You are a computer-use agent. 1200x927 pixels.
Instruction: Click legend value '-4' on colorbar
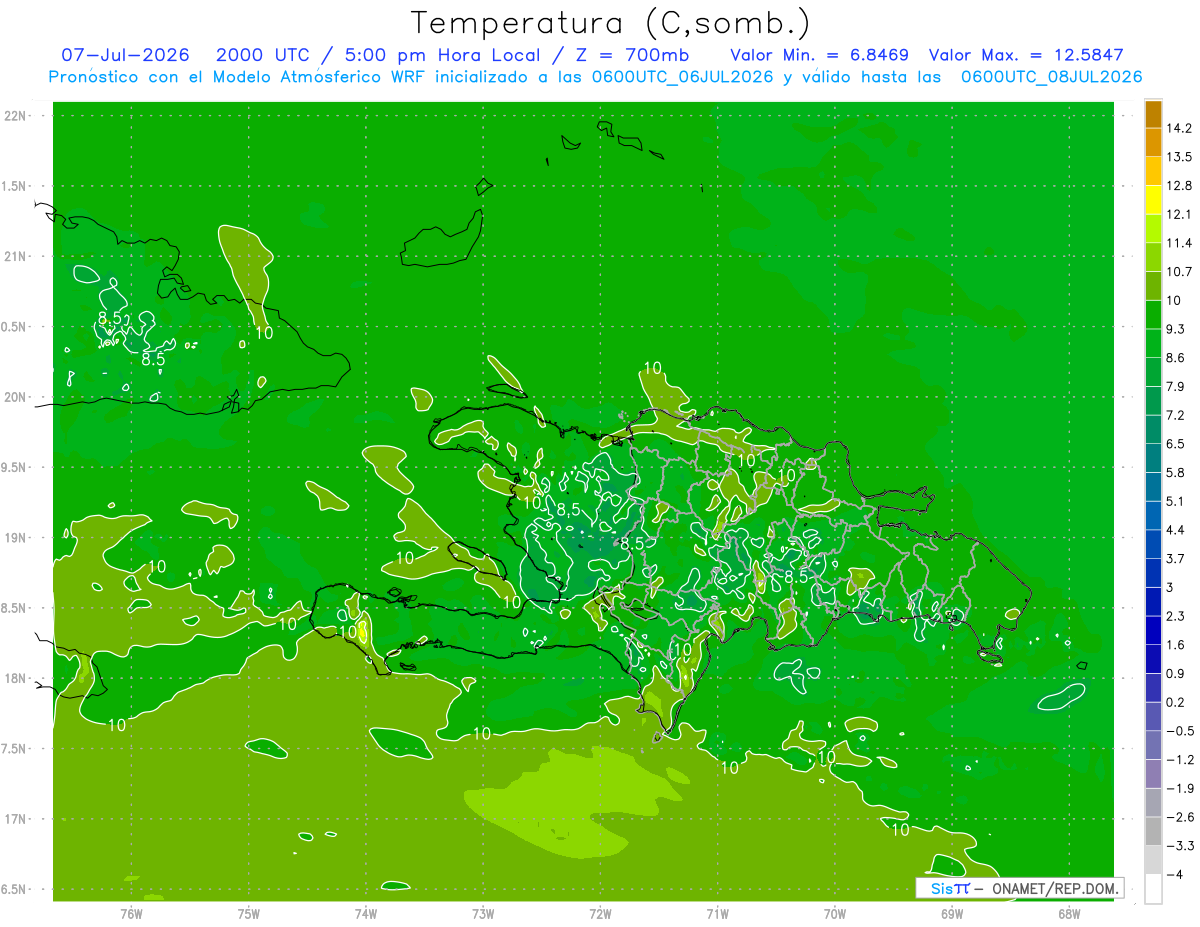(x=1175, y=874)
